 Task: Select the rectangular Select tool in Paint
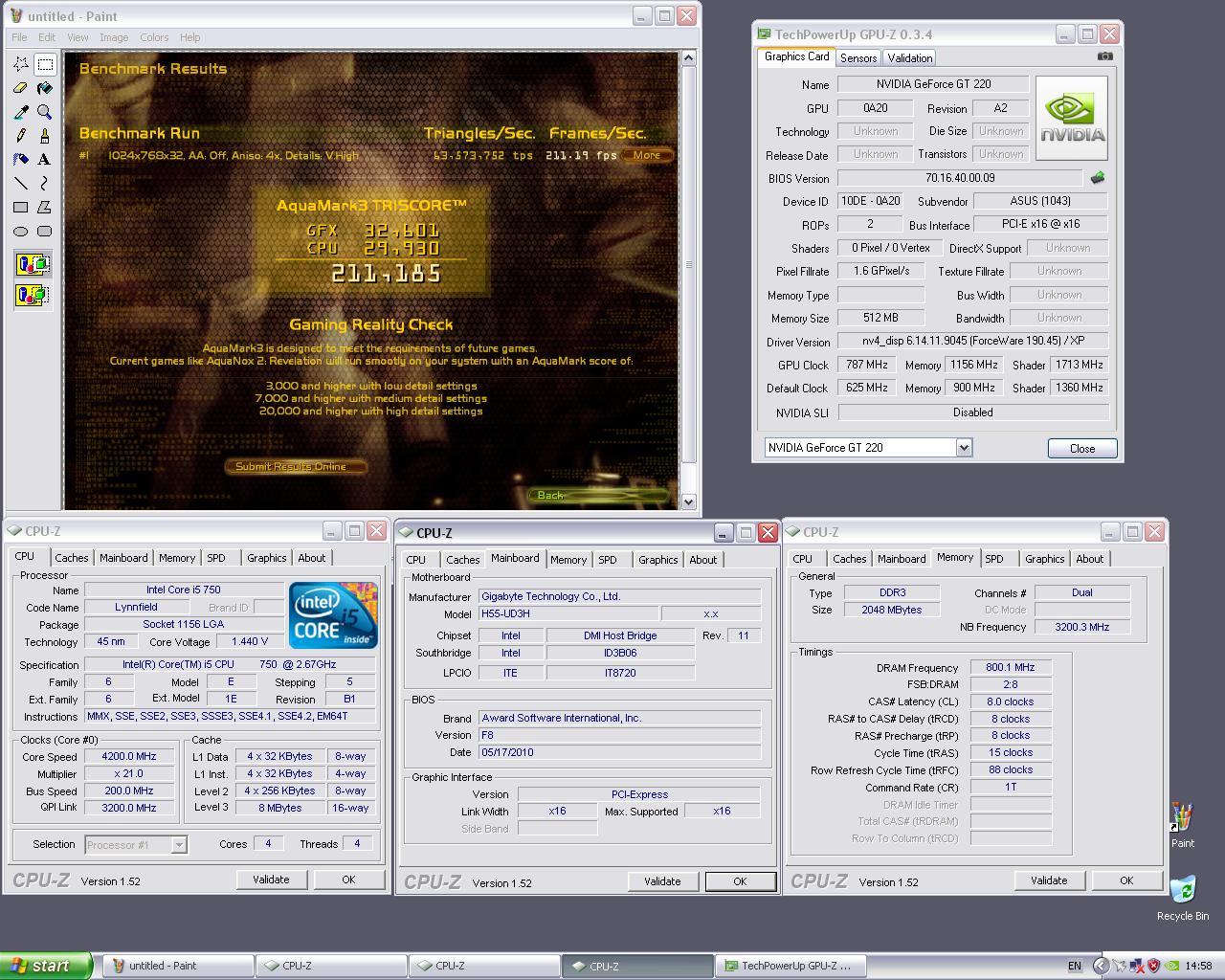click(x=45, y=64)
